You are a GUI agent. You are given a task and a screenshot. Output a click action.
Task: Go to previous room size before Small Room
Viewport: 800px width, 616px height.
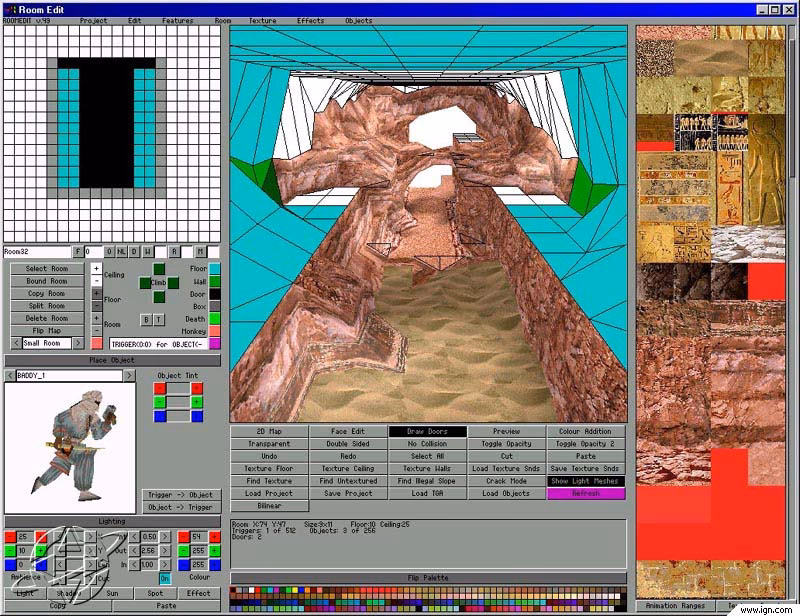click(x=16, y=343)
